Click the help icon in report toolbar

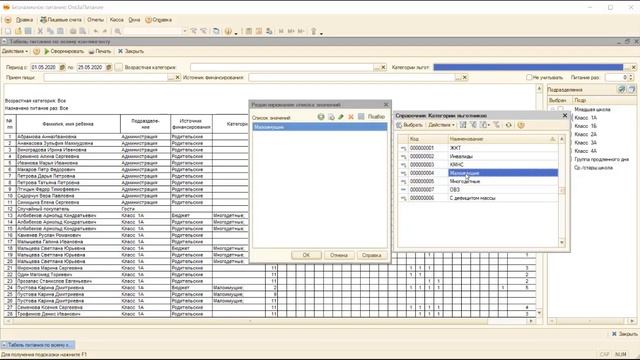click(x=36, y=51)
